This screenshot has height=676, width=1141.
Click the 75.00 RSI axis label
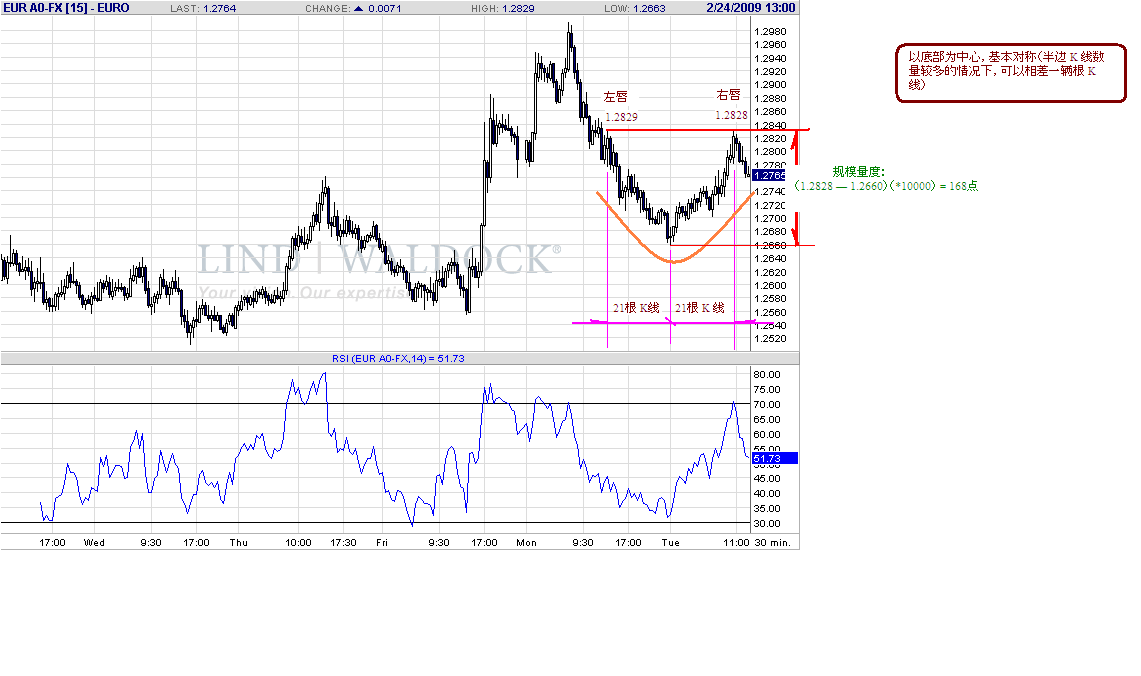766,390
